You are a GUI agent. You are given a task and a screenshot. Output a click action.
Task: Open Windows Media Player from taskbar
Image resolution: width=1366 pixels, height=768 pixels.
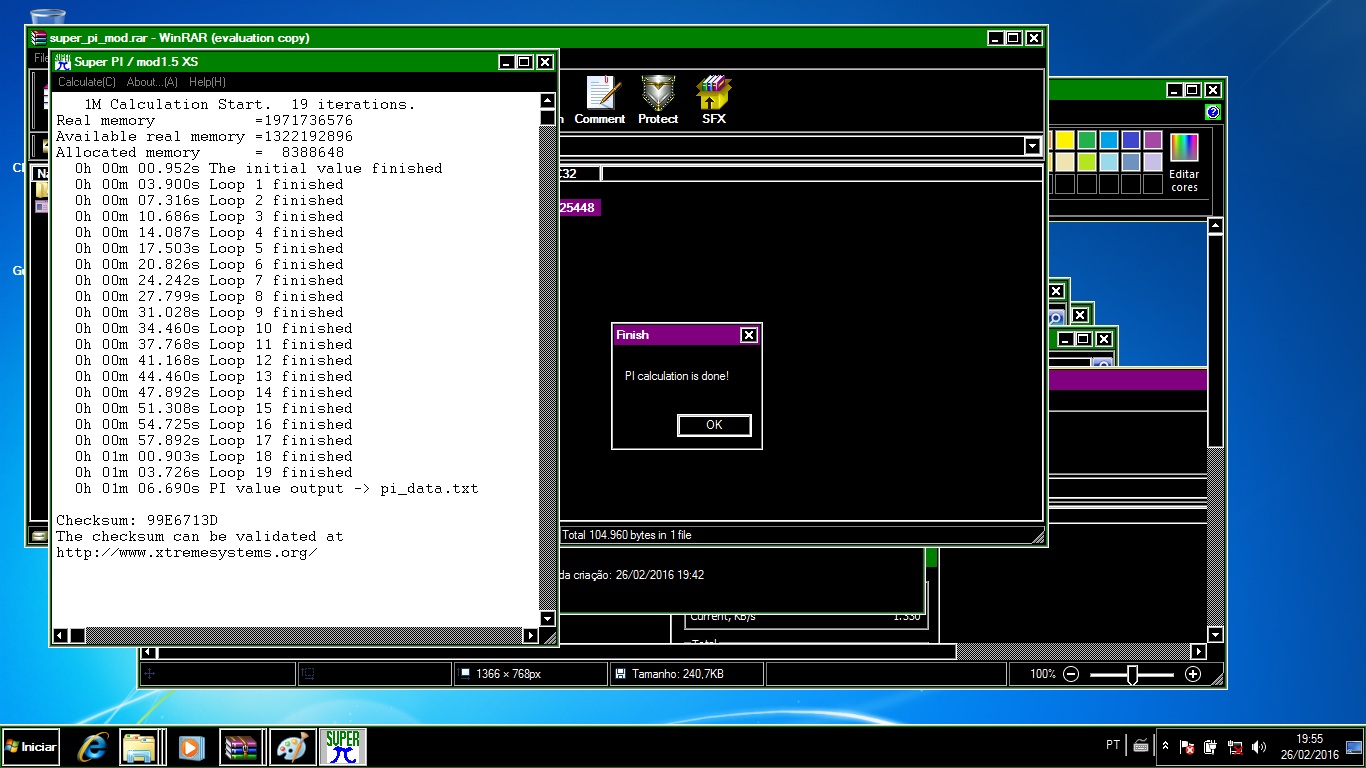pos(191,747)
